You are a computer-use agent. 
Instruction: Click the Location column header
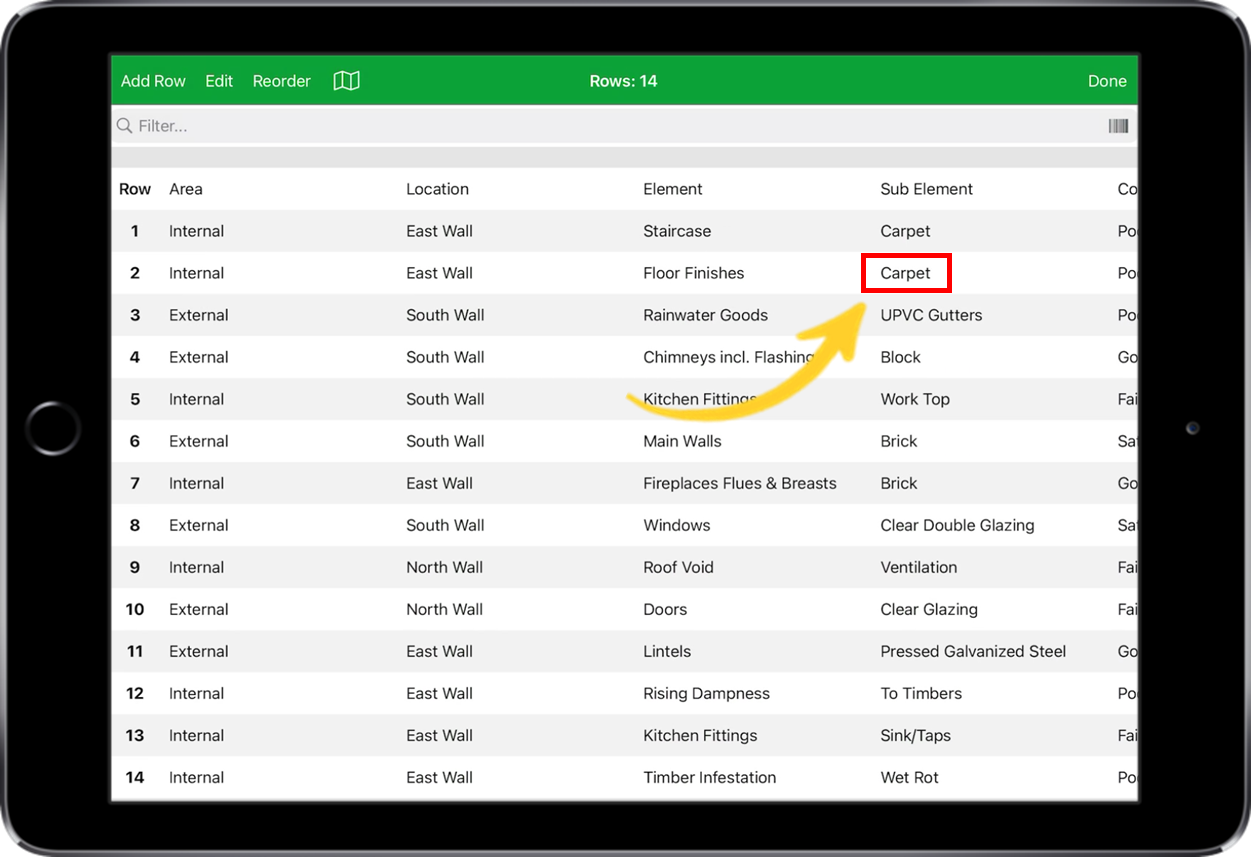click(x=436, y=188)
